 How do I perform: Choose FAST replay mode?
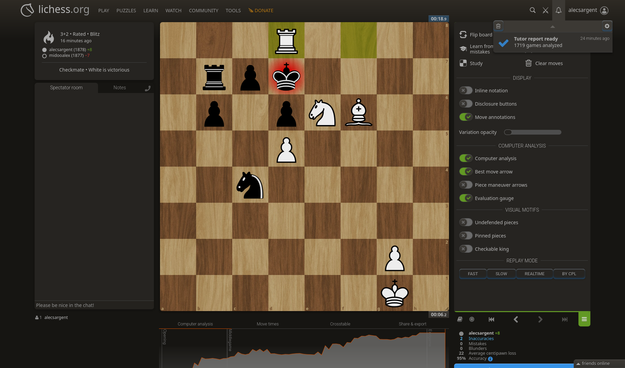tap(473, 274)
